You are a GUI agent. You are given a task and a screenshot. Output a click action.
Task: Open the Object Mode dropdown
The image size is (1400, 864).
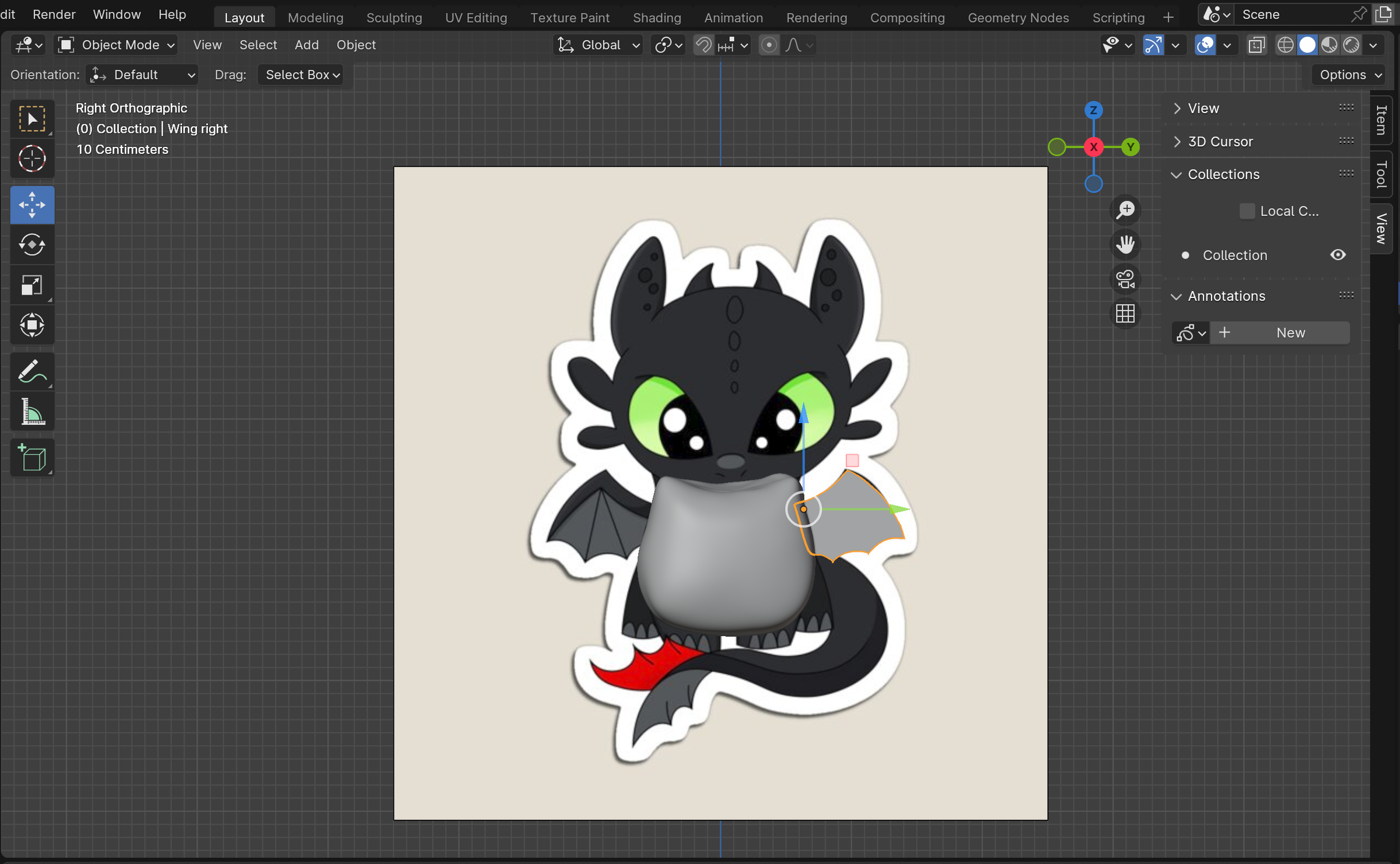pyautogui.click(x=116, y=45)
